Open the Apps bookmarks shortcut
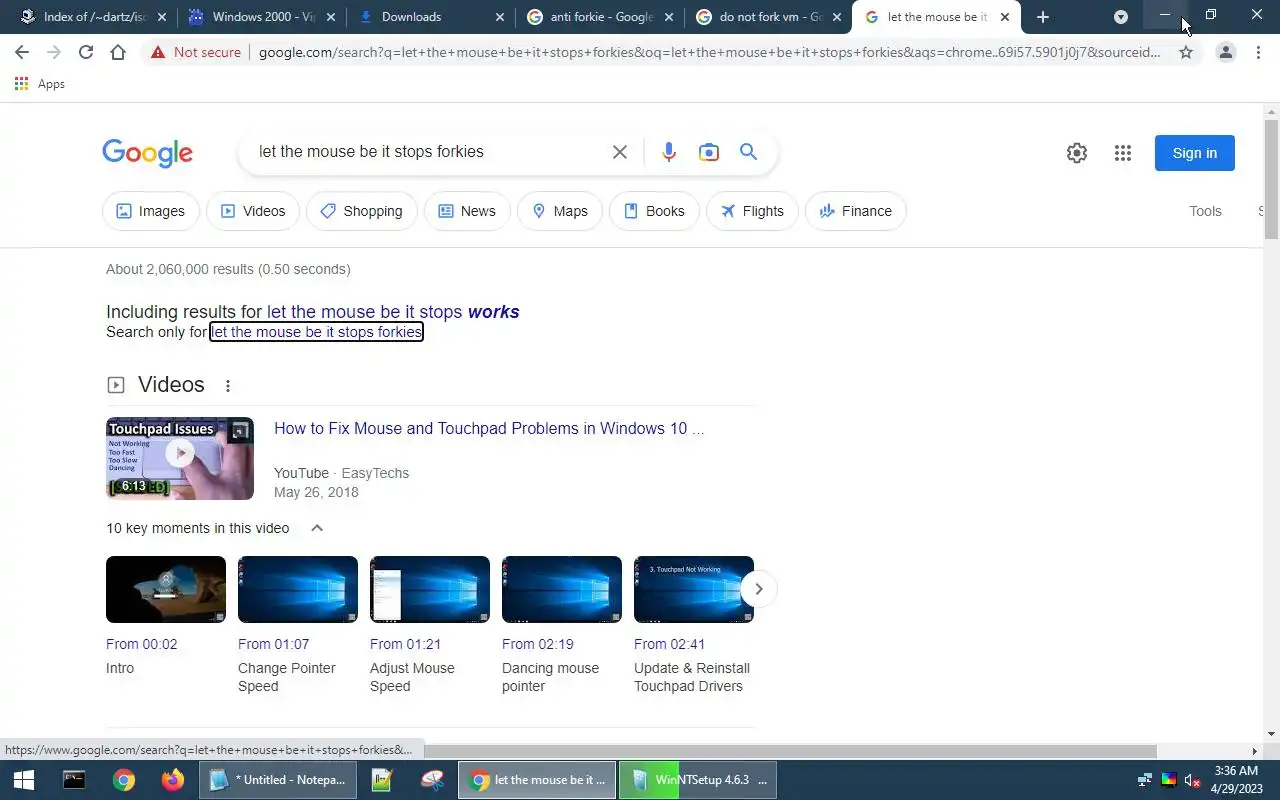This screenshot has width=1280, height=800. (40, 84)
